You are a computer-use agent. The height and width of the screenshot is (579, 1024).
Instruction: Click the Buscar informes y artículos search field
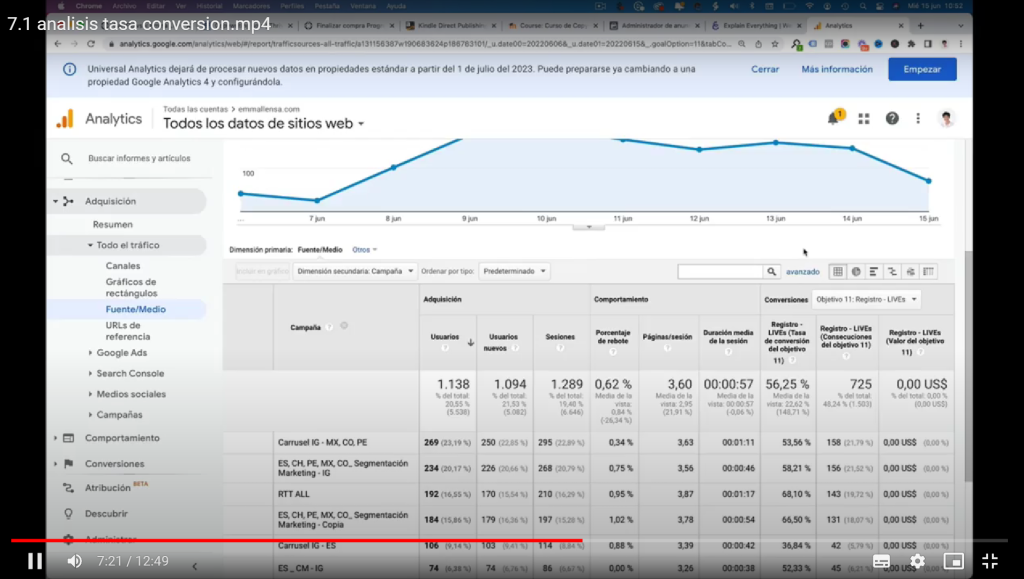139,158
